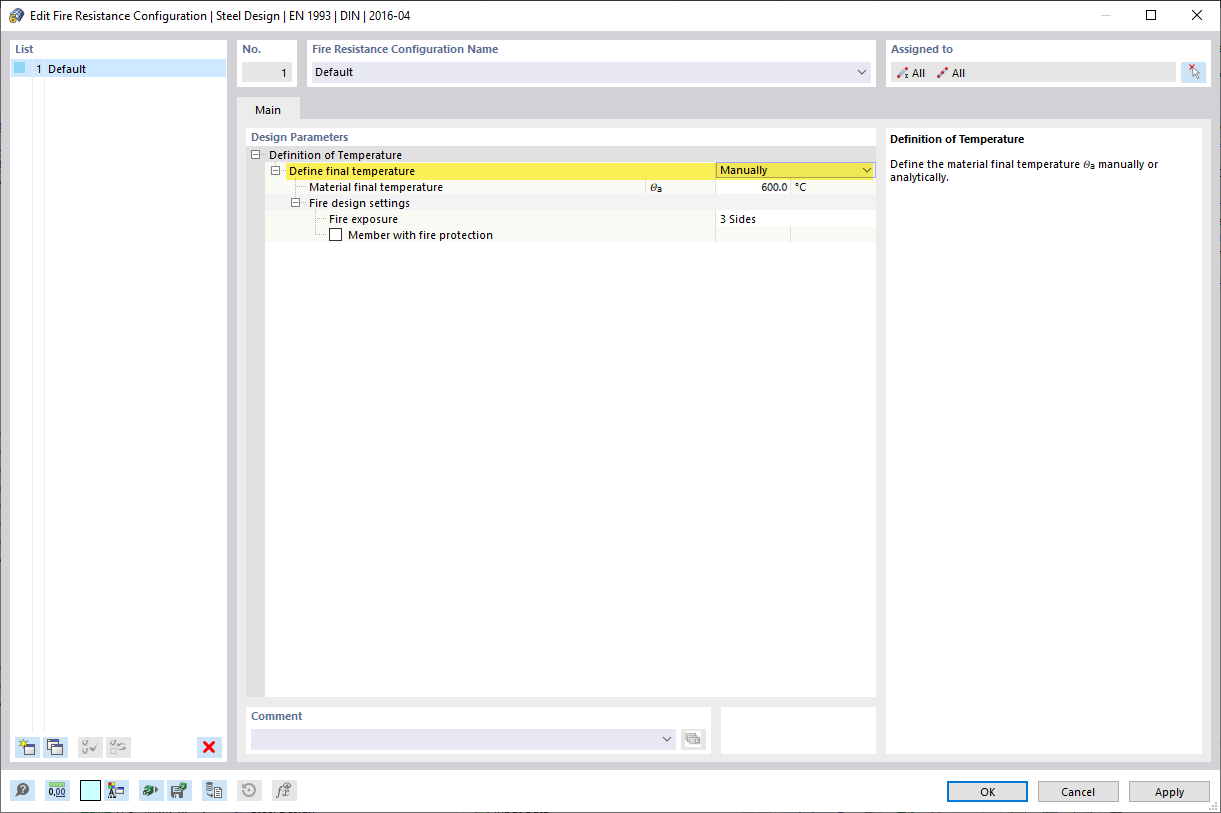
Task: Click the 'Material final temperature' row label
Action: pos(376,187)
